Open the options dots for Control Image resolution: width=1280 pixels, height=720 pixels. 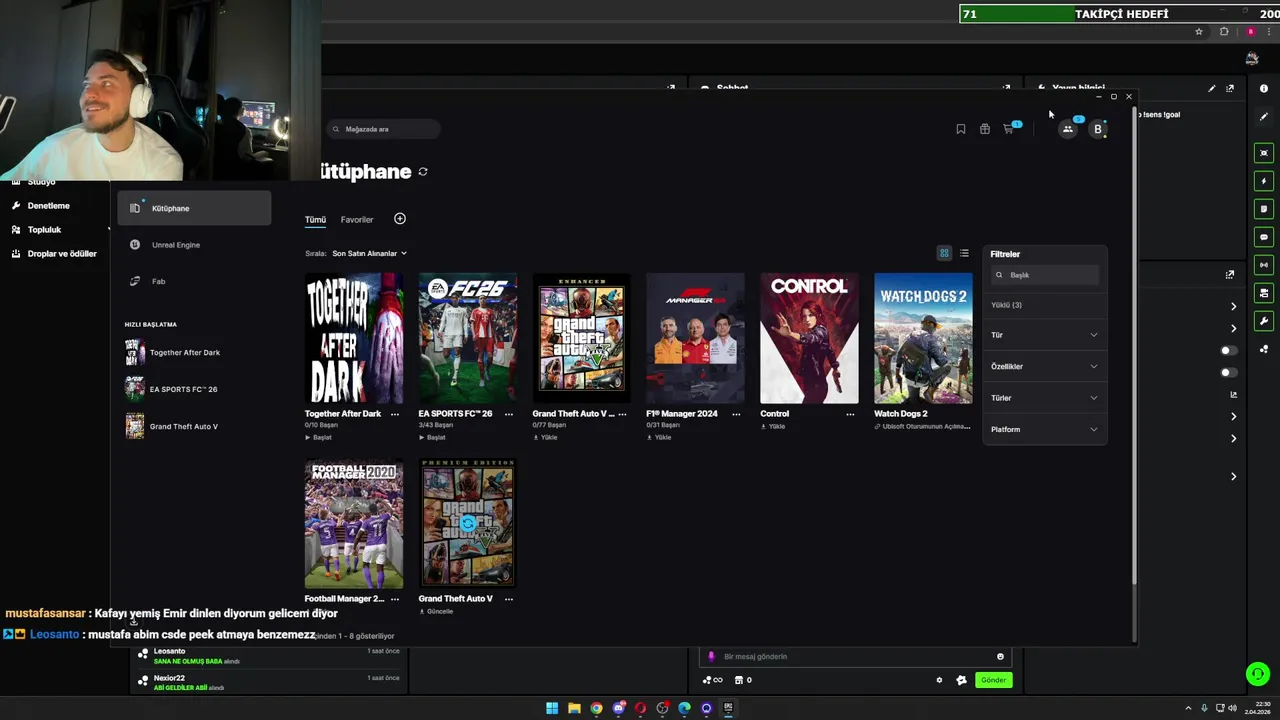point(850,414)
